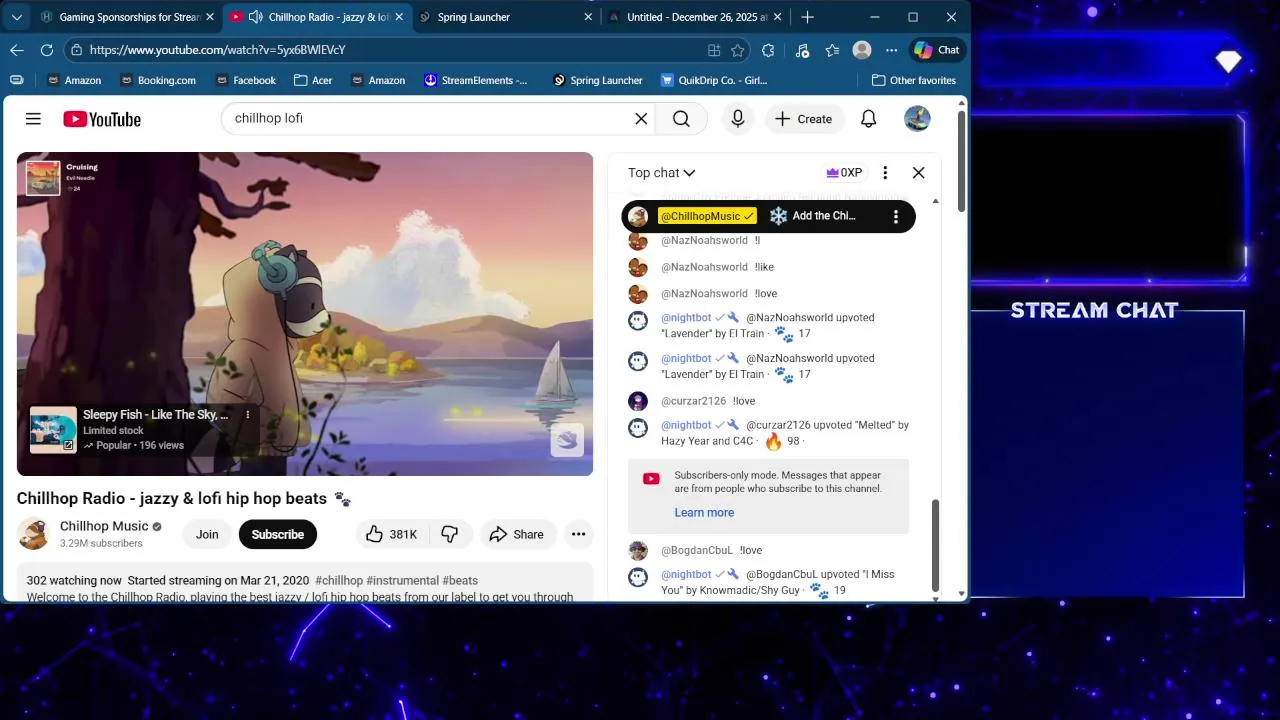The width and height of the screenshot is (1280, 720).
Task: Open the YouTube account avatar menu
Action: tap(917, 119)
